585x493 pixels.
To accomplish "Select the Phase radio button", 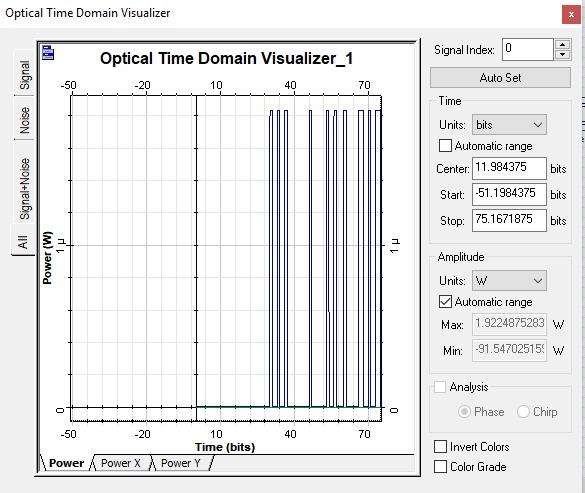I will pyautogui.click(x=464, y=412).
